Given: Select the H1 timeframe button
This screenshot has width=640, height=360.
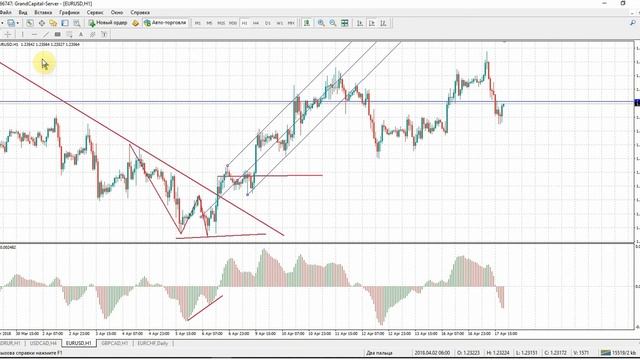Looking at the screenshot, I should click(244, 23).
